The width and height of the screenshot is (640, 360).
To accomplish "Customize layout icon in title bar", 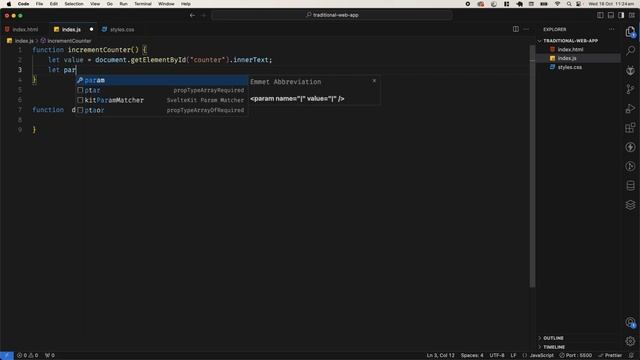I will pyautogui.click(x=632, y=15).
